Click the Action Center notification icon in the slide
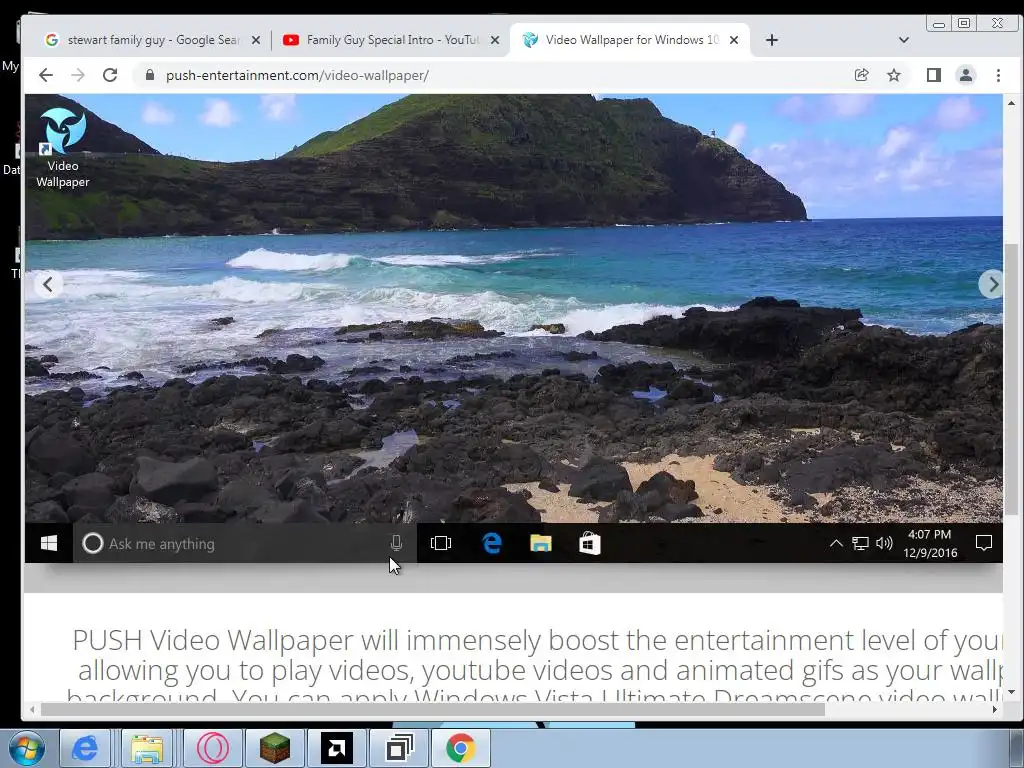Viewport: 1024px width, 768px height. [984, 543]
